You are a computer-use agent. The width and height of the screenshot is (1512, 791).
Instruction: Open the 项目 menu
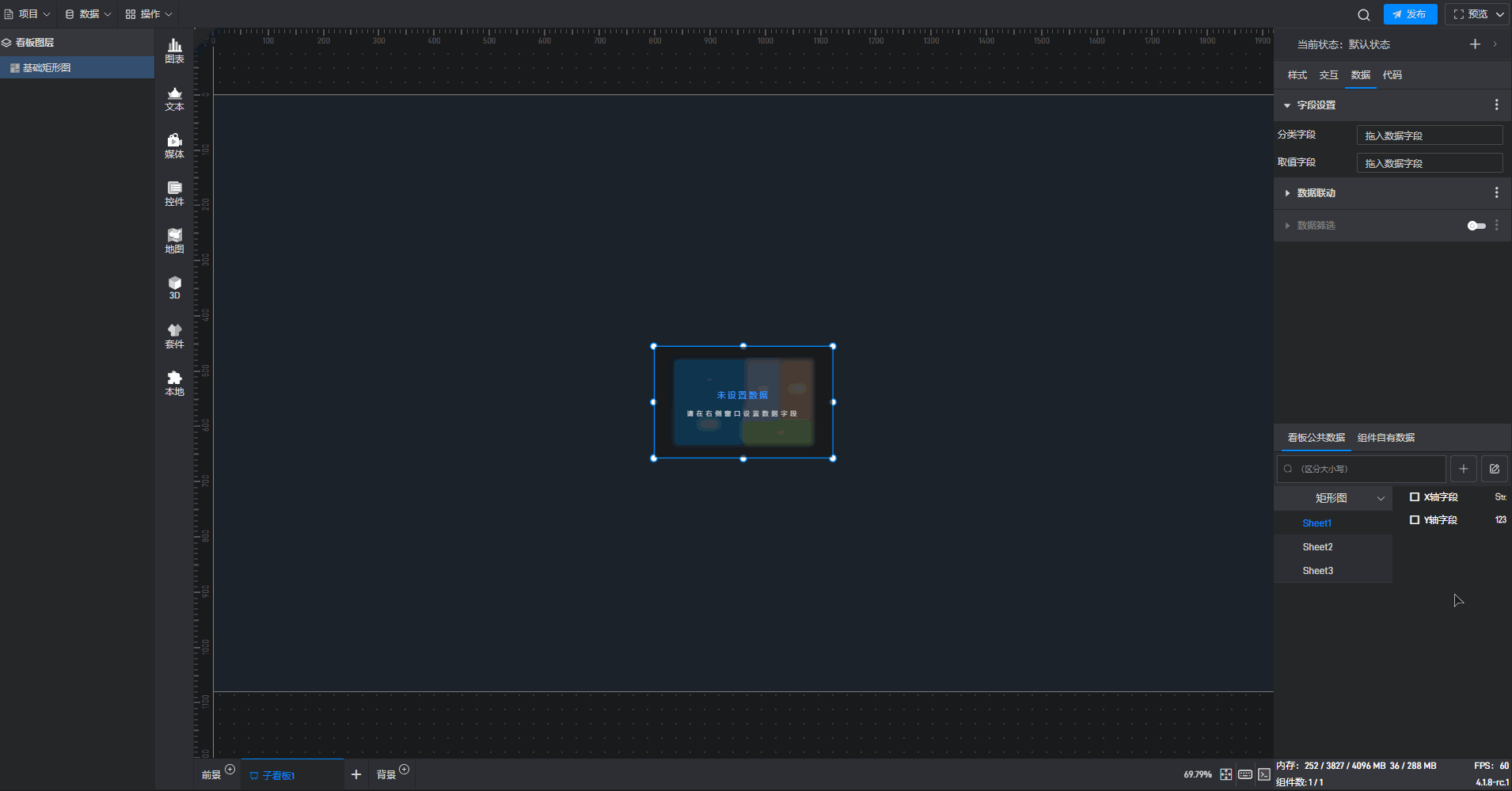pos(28,14)
